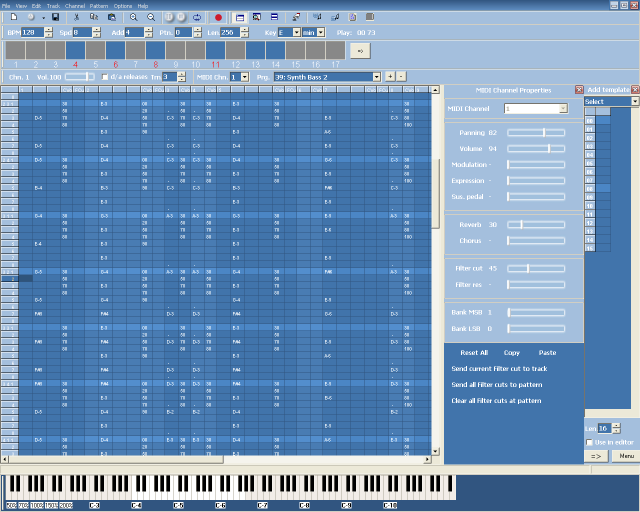Open the MIDI Channel dropdown in properties panel
This screenshot has width=640, height=512.
(x=563, y=108)
